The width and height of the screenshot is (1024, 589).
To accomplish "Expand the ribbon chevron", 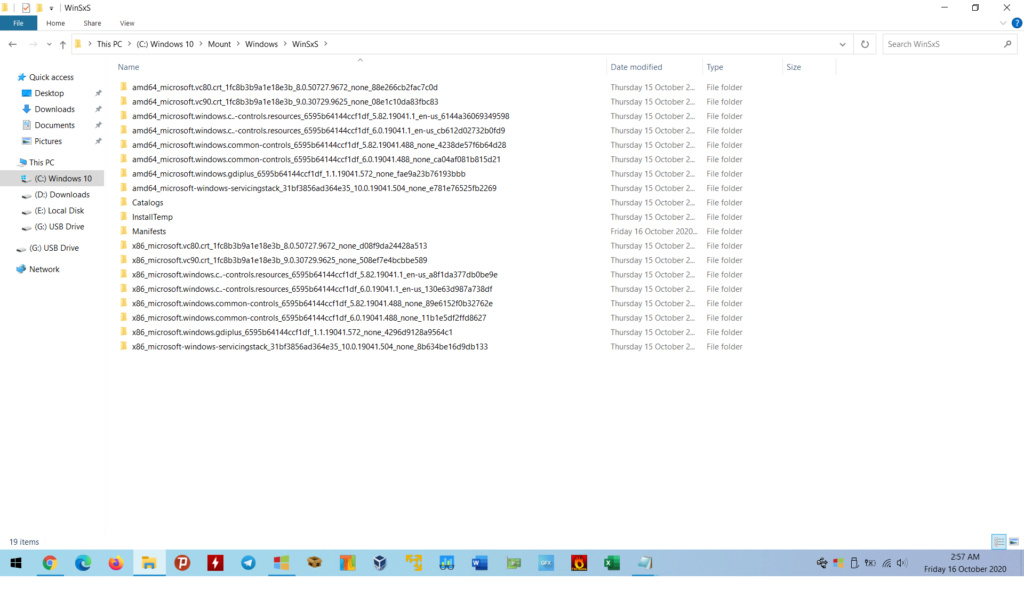I will (x=1003, y=23).
